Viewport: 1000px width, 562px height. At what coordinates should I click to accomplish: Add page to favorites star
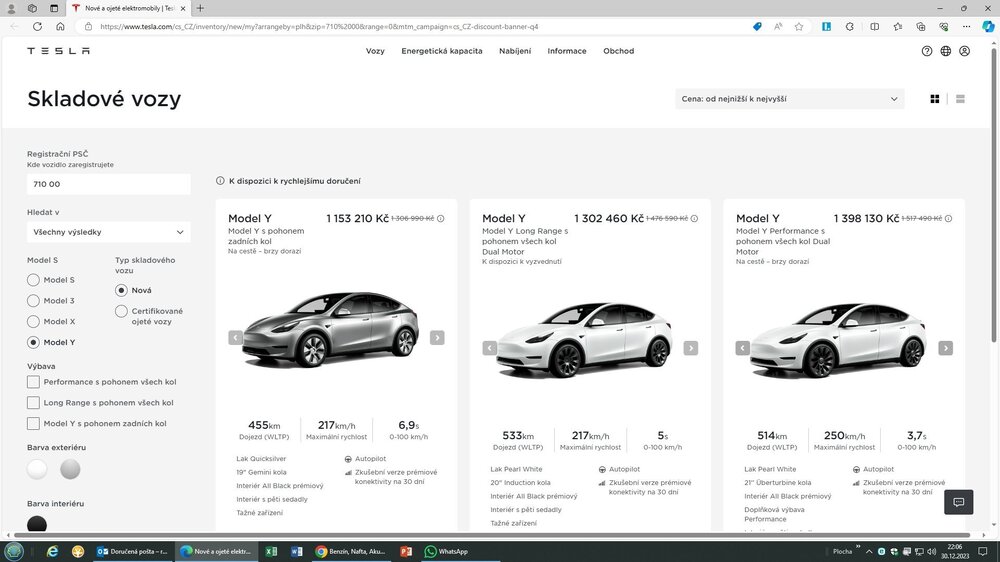click(x=798, y=27)
